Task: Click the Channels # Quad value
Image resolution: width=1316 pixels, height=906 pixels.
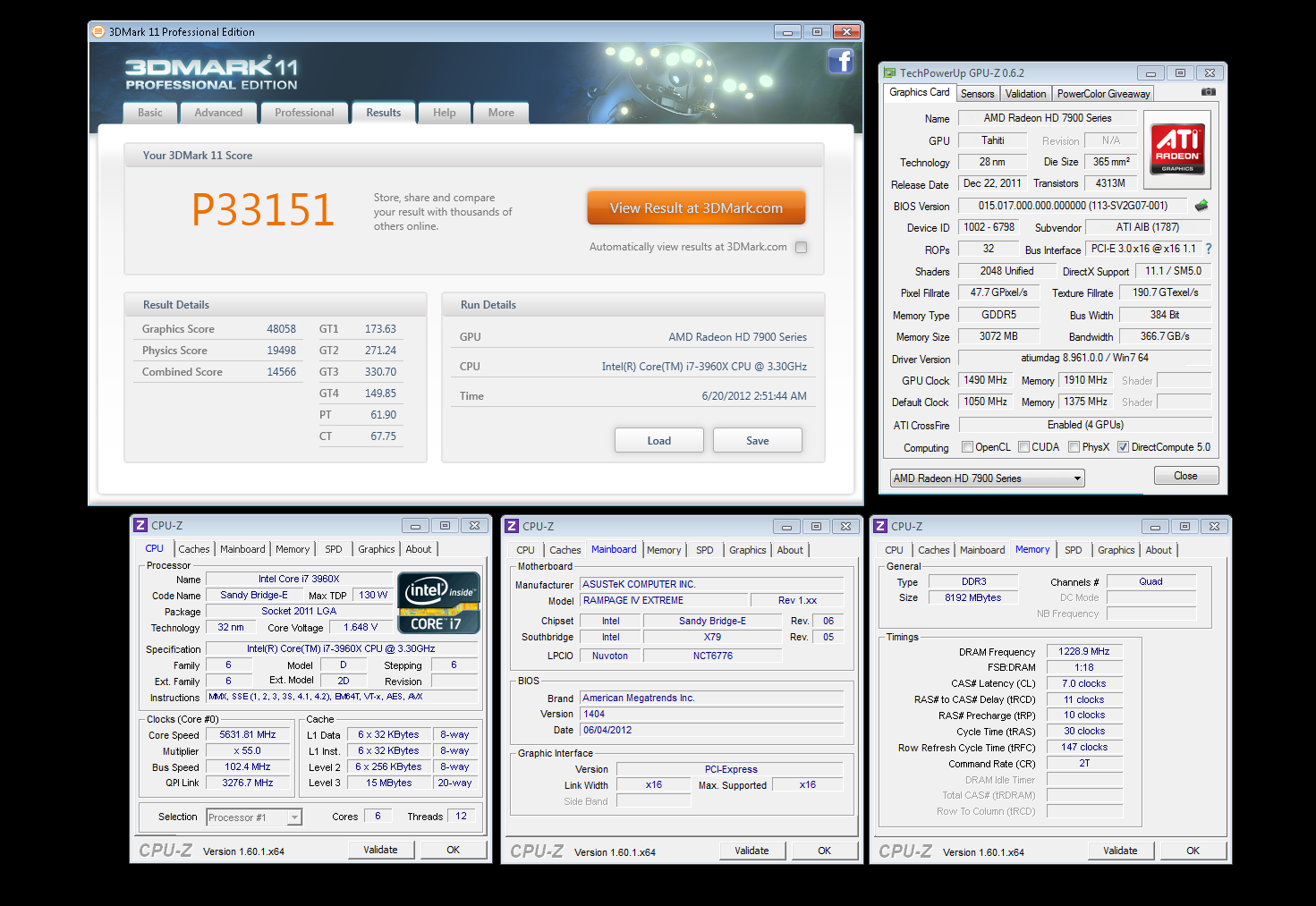Action: (1151, 582)
